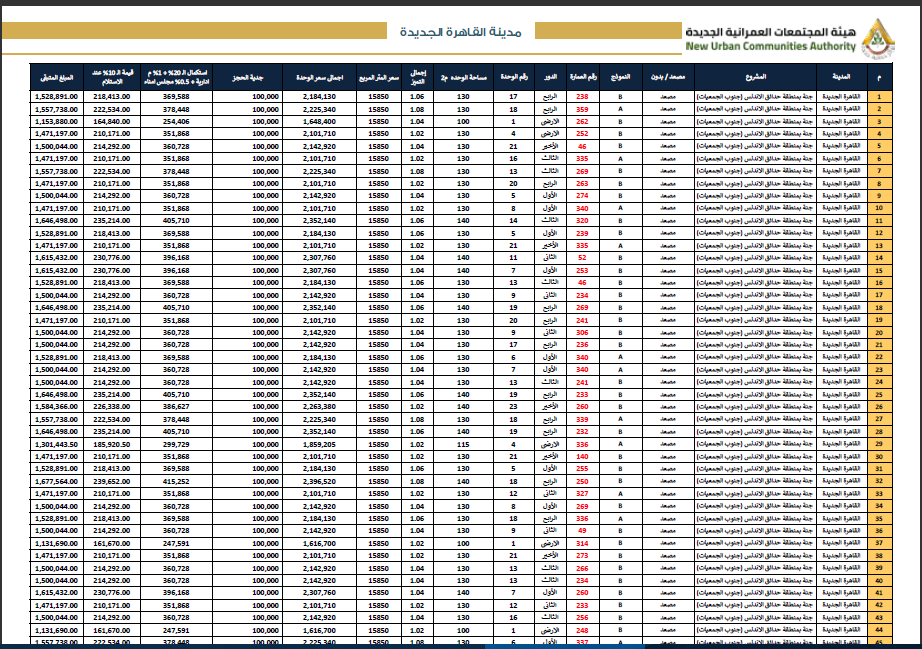Select the 'جدية الحجز' column header
Image resolution: width=922 pixels, height=649 pixels.
[x=248, y=77]
